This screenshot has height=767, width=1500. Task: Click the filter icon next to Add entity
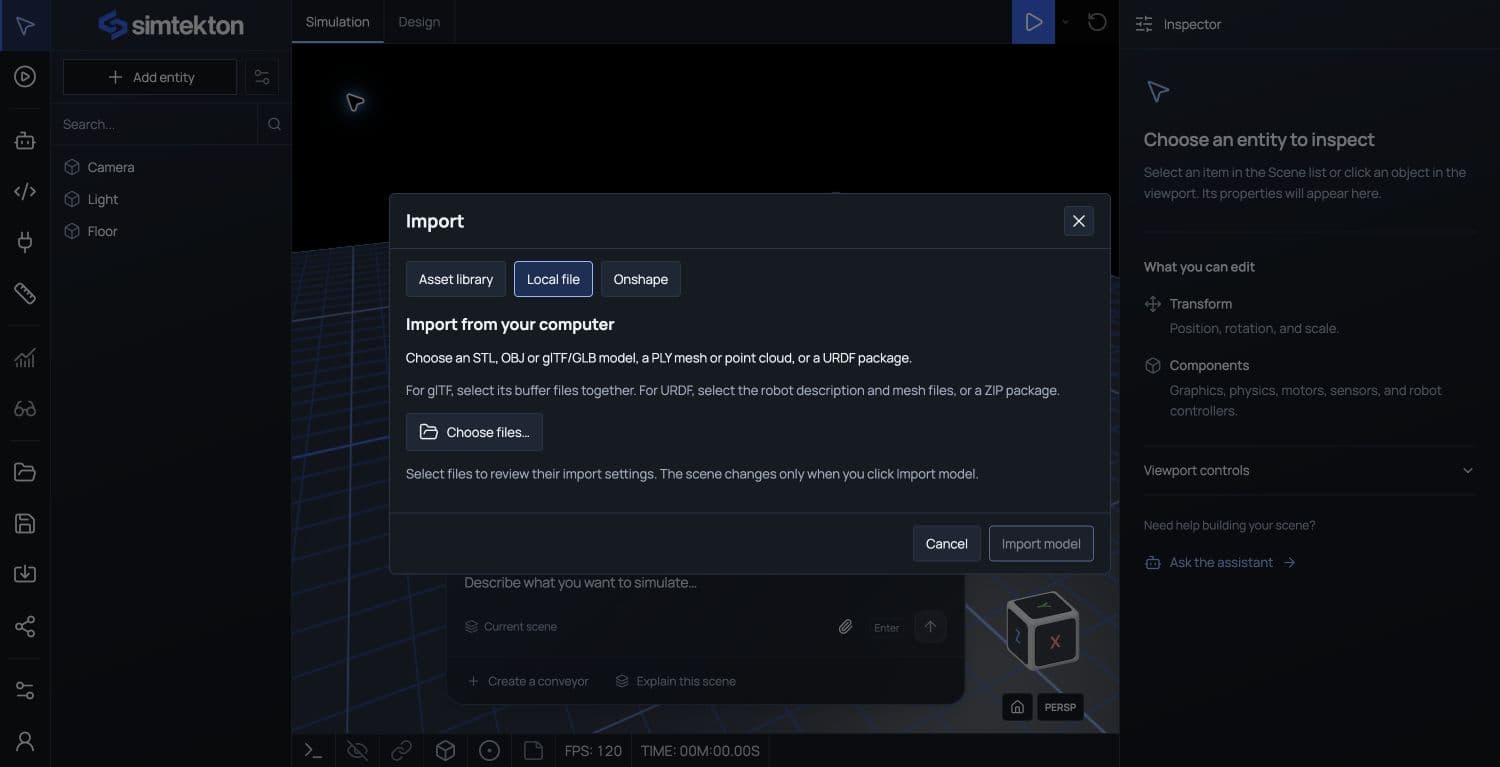coord(262,77)
